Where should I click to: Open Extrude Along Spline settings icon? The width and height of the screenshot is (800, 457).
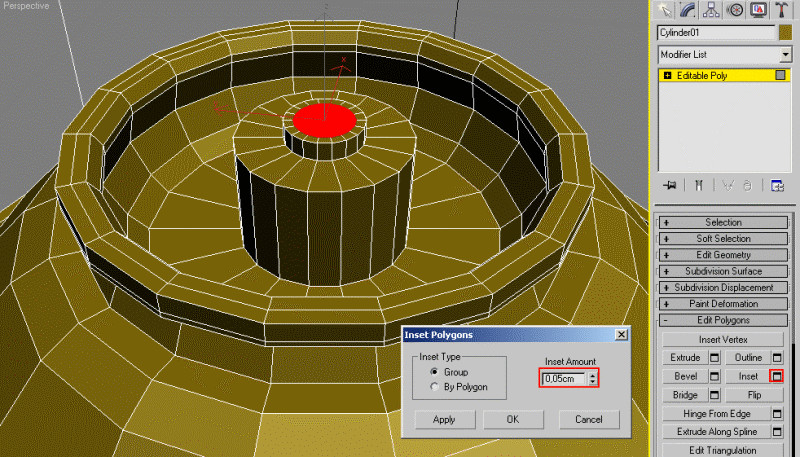pos(777,431)
